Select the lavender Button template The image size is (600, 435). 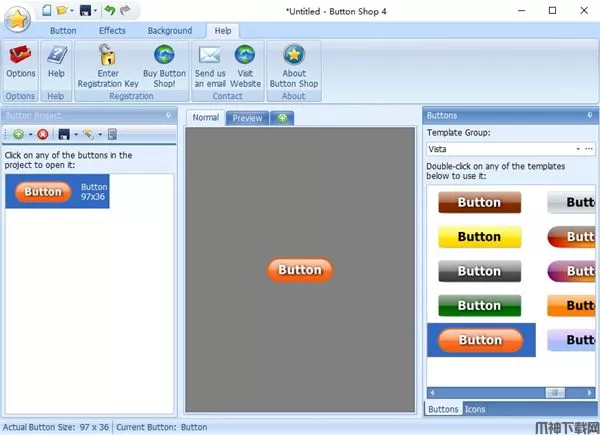[x=571, y=340]
